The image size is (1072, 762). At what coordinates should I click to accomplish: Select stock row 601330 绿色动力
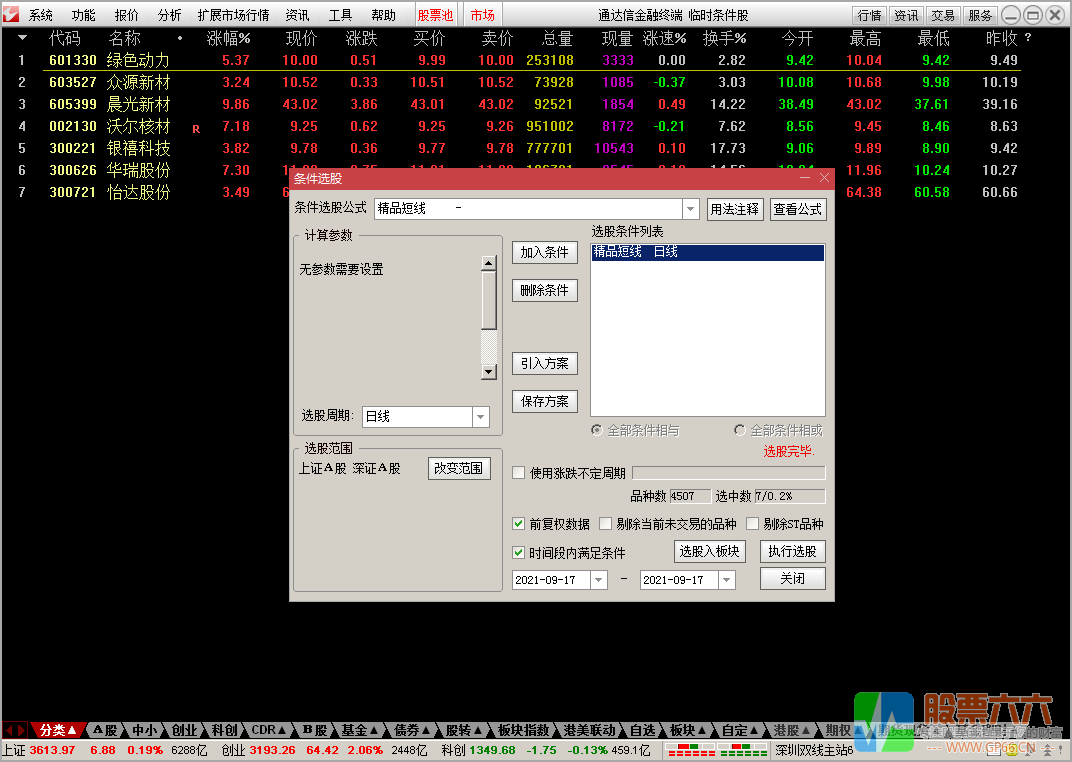point(531,60)
